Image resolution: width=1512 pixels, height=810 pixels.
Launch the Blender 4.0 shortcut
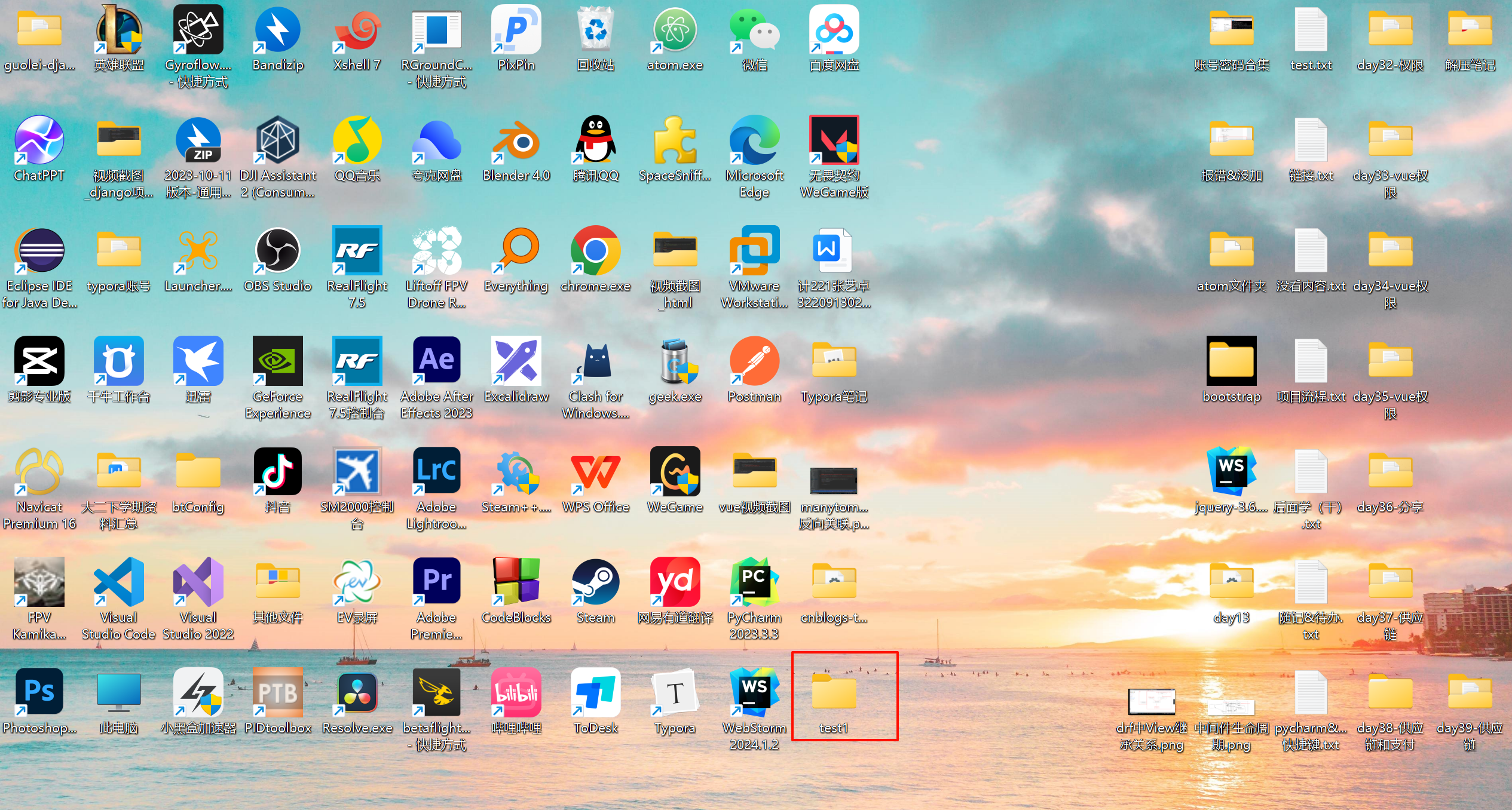(516, 140)
